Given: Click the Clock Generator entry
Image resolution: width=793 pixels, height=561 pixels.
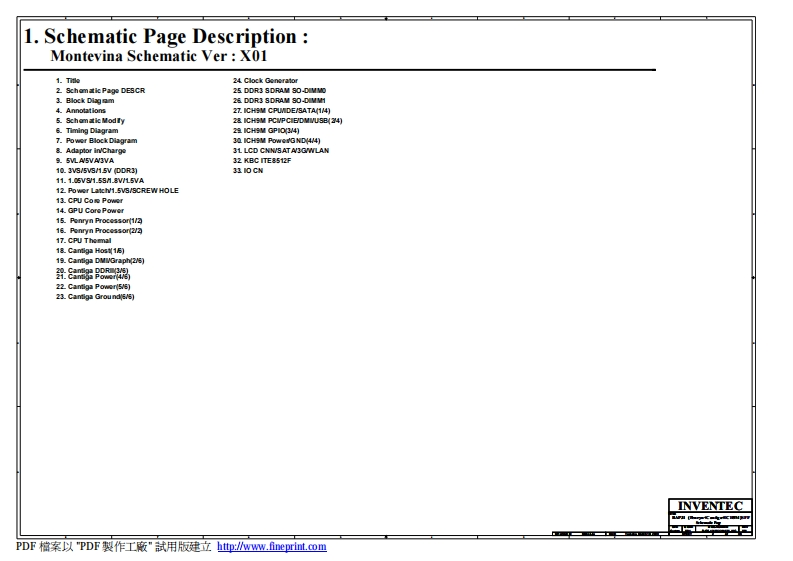Looking at the screenshot, I should pos(265,81).
